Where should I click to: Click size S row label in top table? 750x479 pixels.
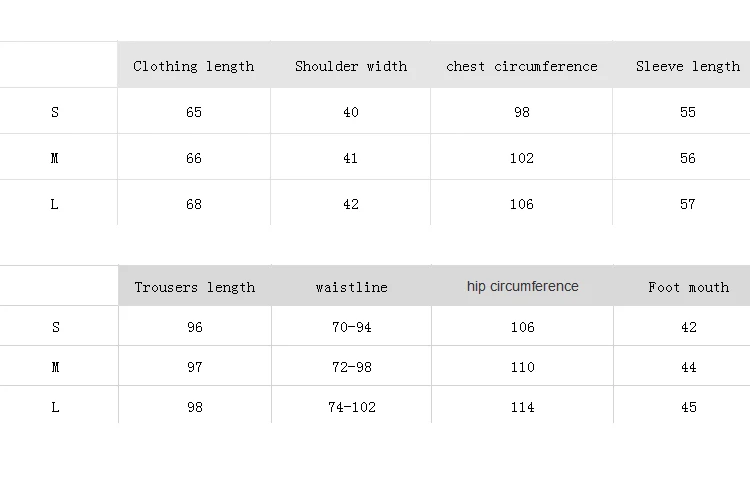coord(55,112)
